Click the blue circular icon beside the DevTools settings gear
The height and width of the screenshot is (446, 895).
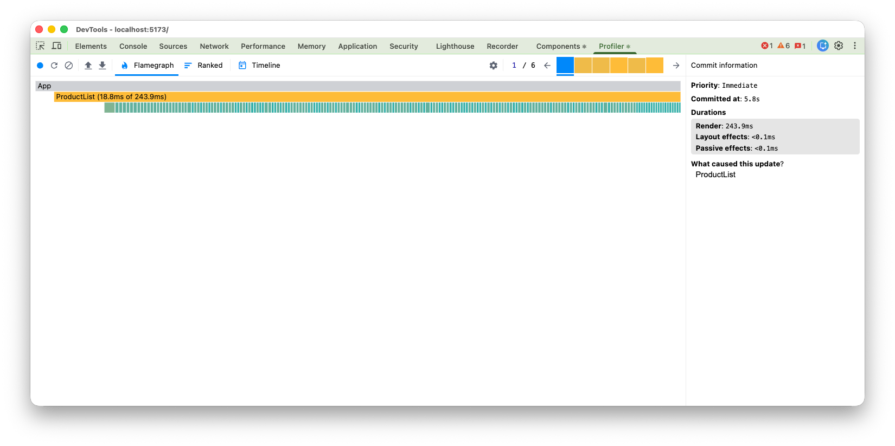pyautogui.click(x=823, y=46)
